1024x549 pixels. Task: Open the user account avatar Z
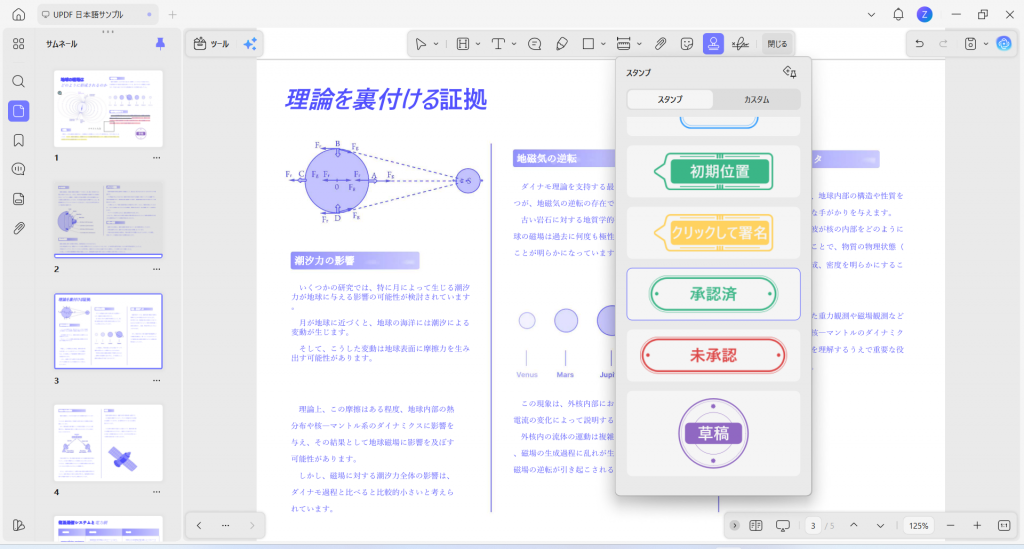[x=924, y=14]
